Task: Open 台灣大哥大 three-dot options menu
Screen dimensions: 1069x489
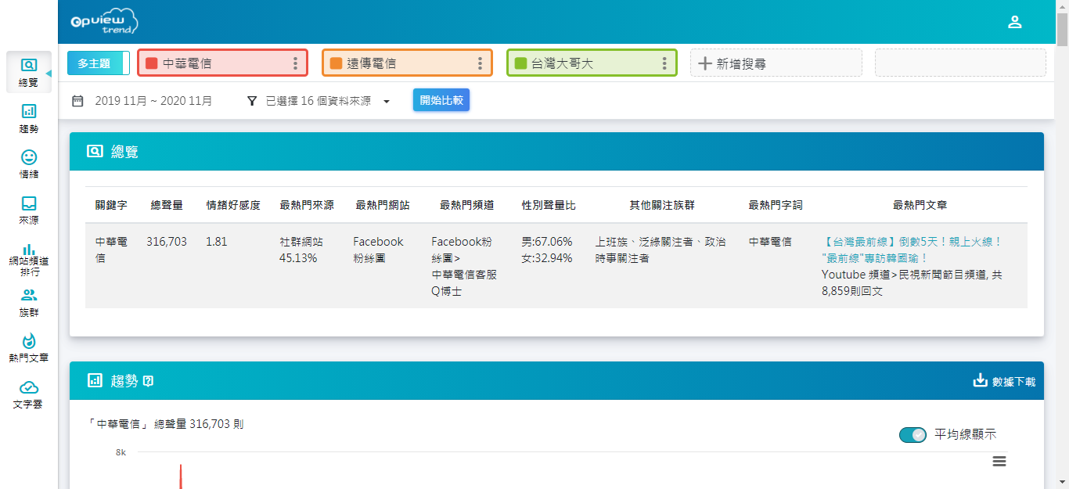Action: click(664, 63)
